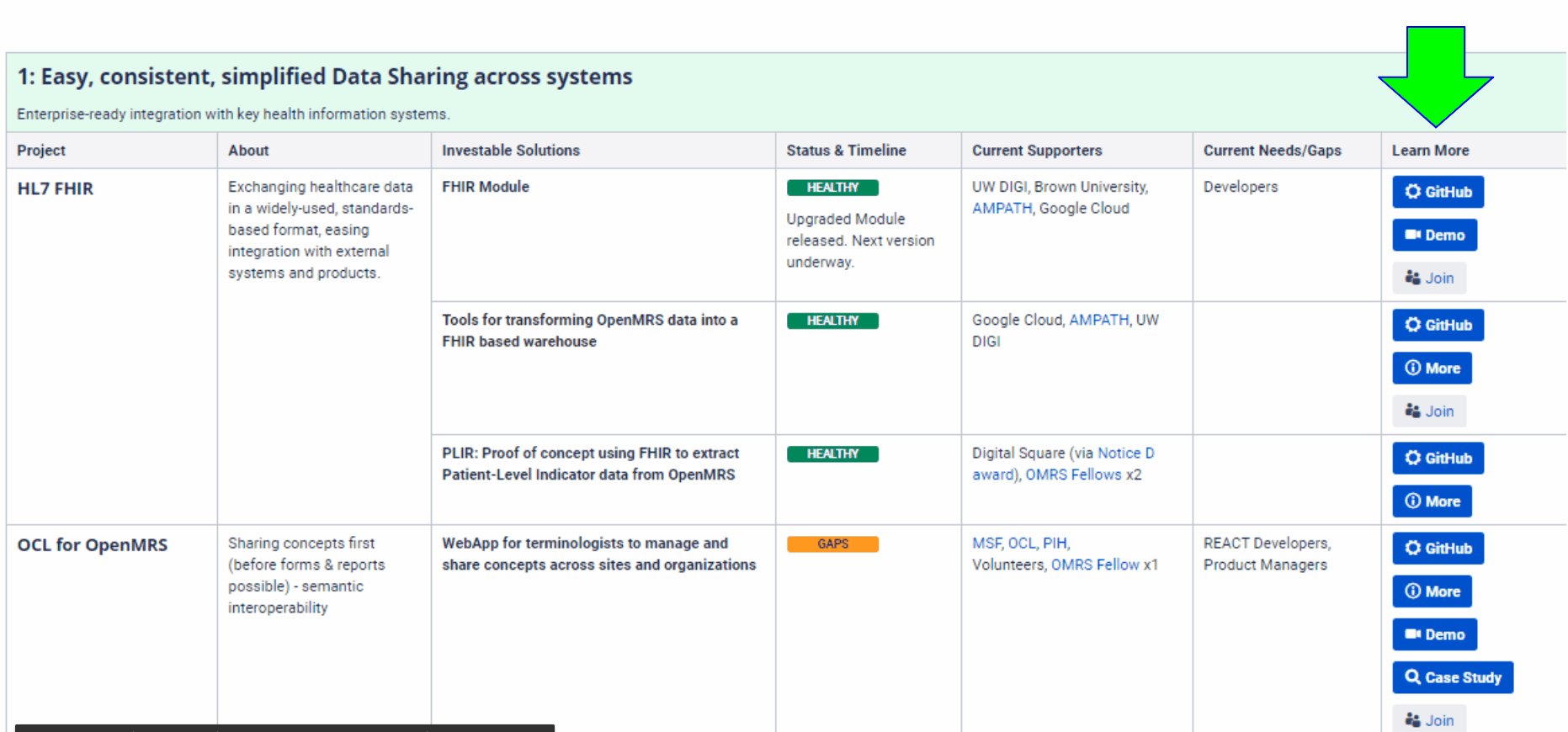This screenshot has height=732, width=1568.
Task: Open GitHub for OCL for OpenMRS
Action: click(x=1438, y=548)
